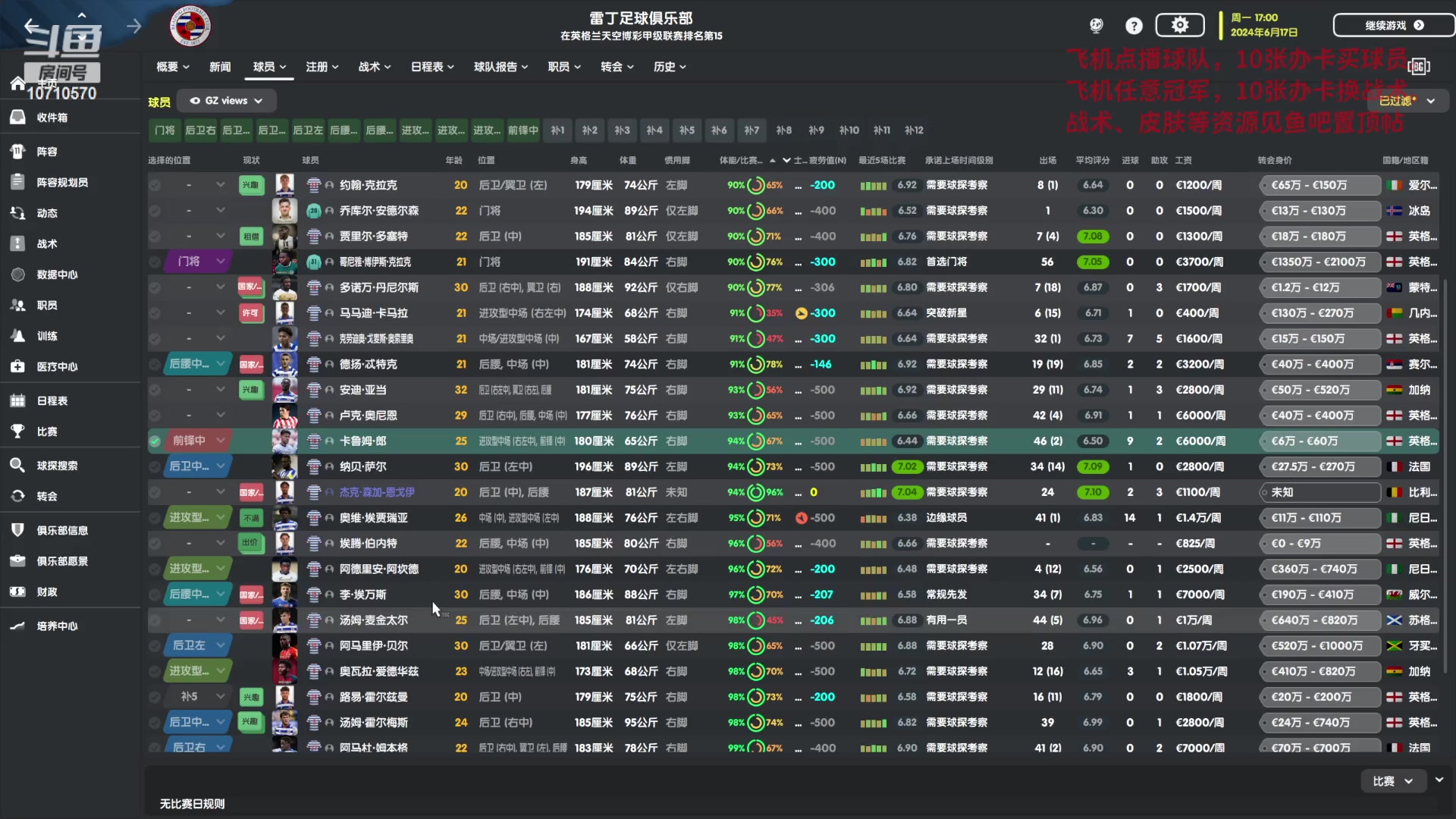Screen dimensions: 1456x819
Task: Open the 俱乐部愿景 club vision icon
Action: coord(17,561)
